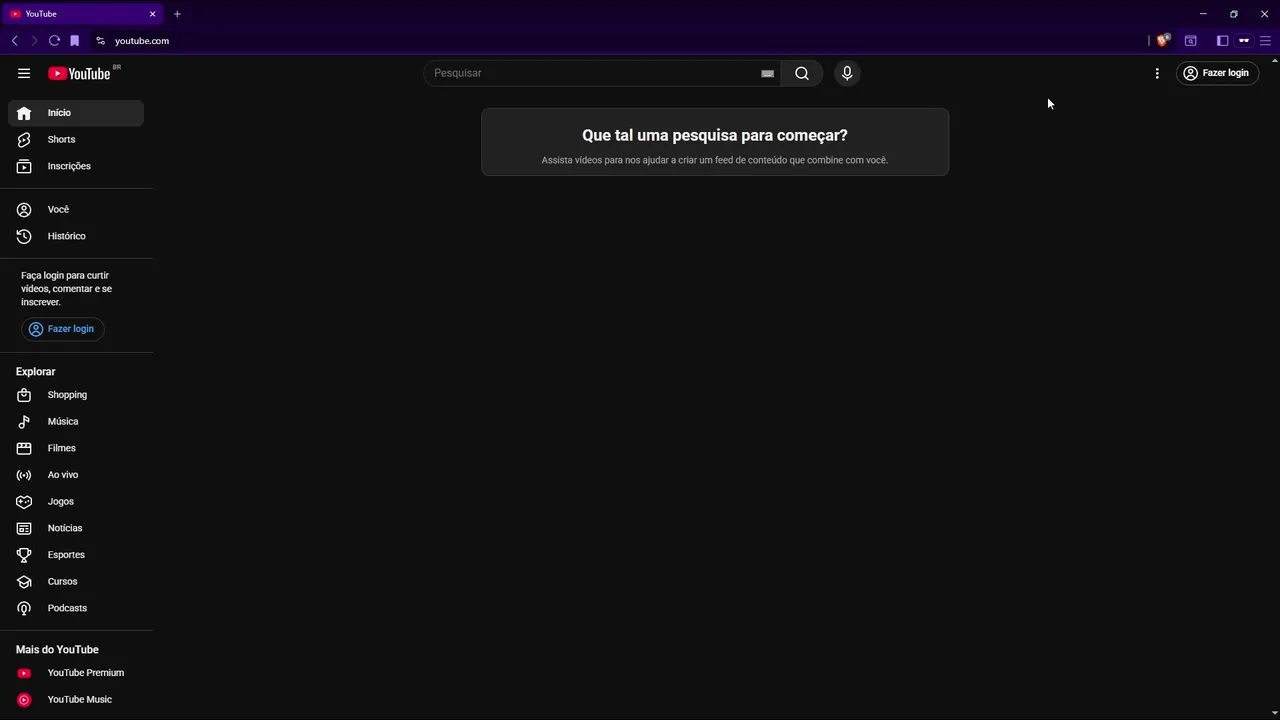Start voice search with microphone icon
Image resolution: width=1280 pixels, height=720 pixels.
847,73
